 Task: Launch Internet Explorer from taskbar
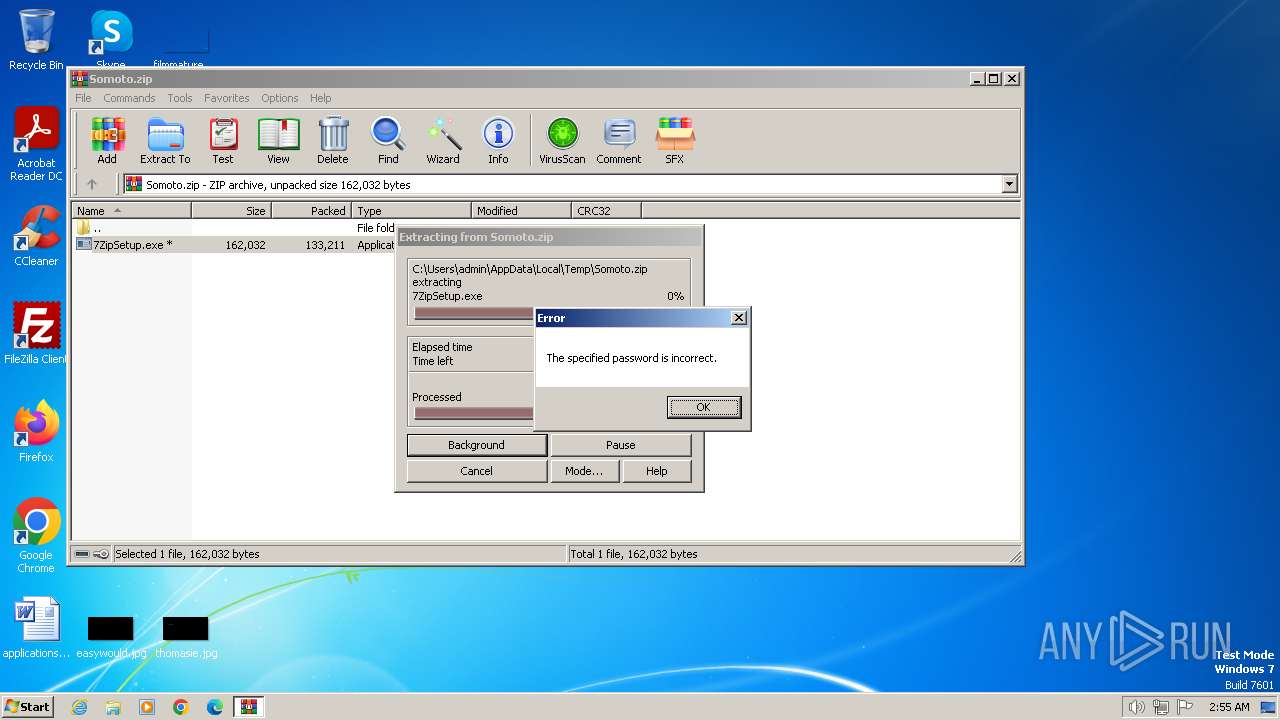(x=79, y=707)
